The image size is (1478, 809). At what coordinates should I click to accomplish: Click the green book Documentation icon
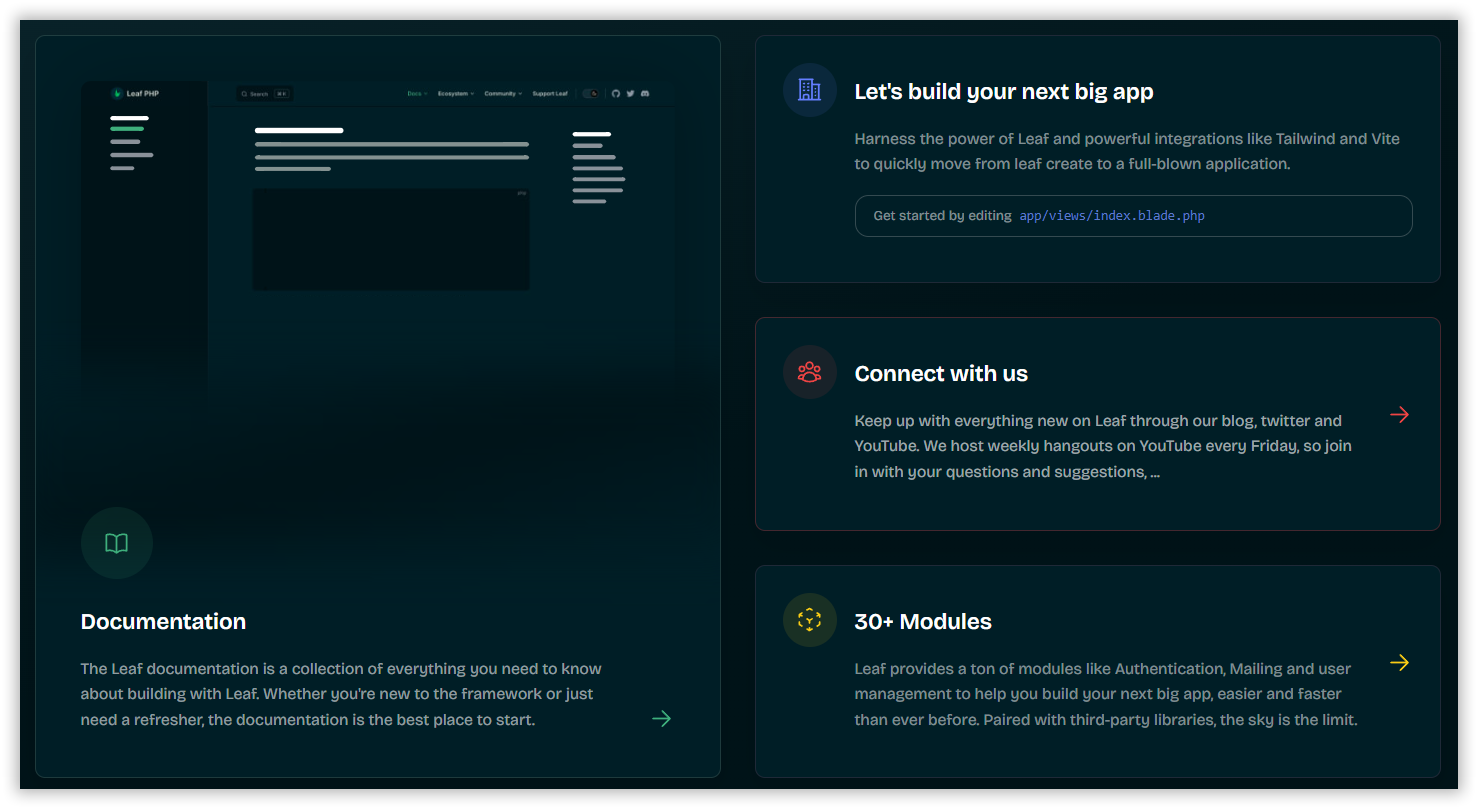117,543
